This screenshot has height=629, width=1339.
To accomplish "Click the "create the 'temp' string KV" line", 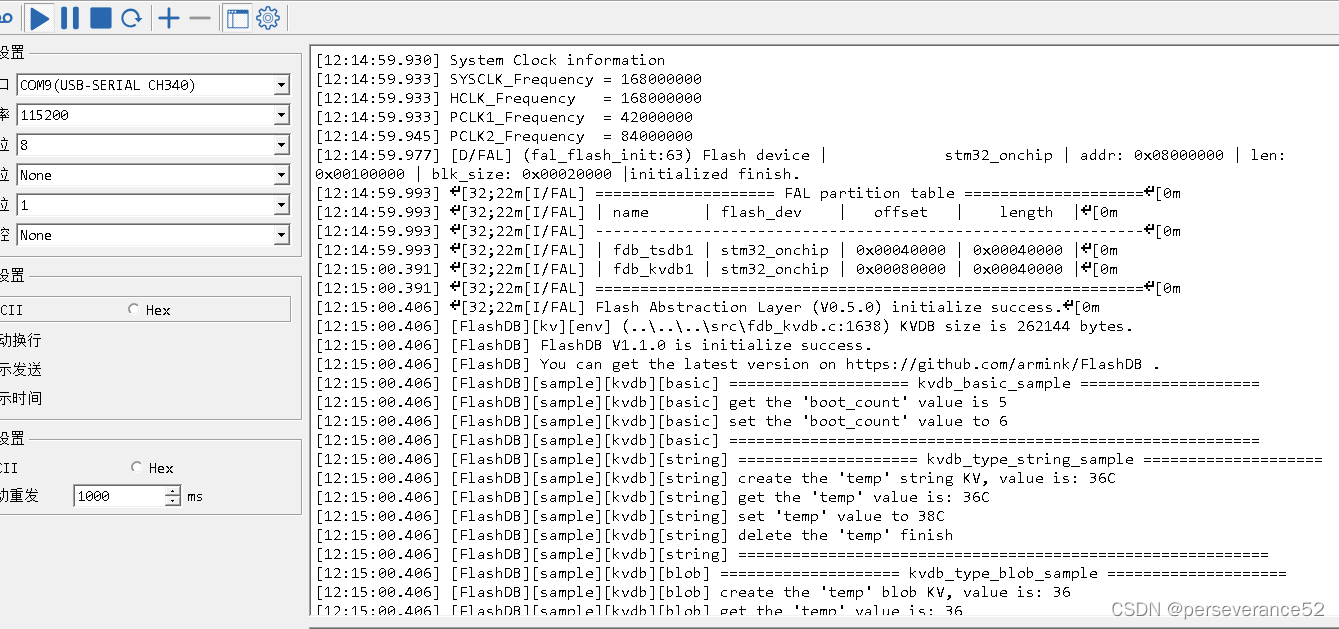I will (716, 478).
